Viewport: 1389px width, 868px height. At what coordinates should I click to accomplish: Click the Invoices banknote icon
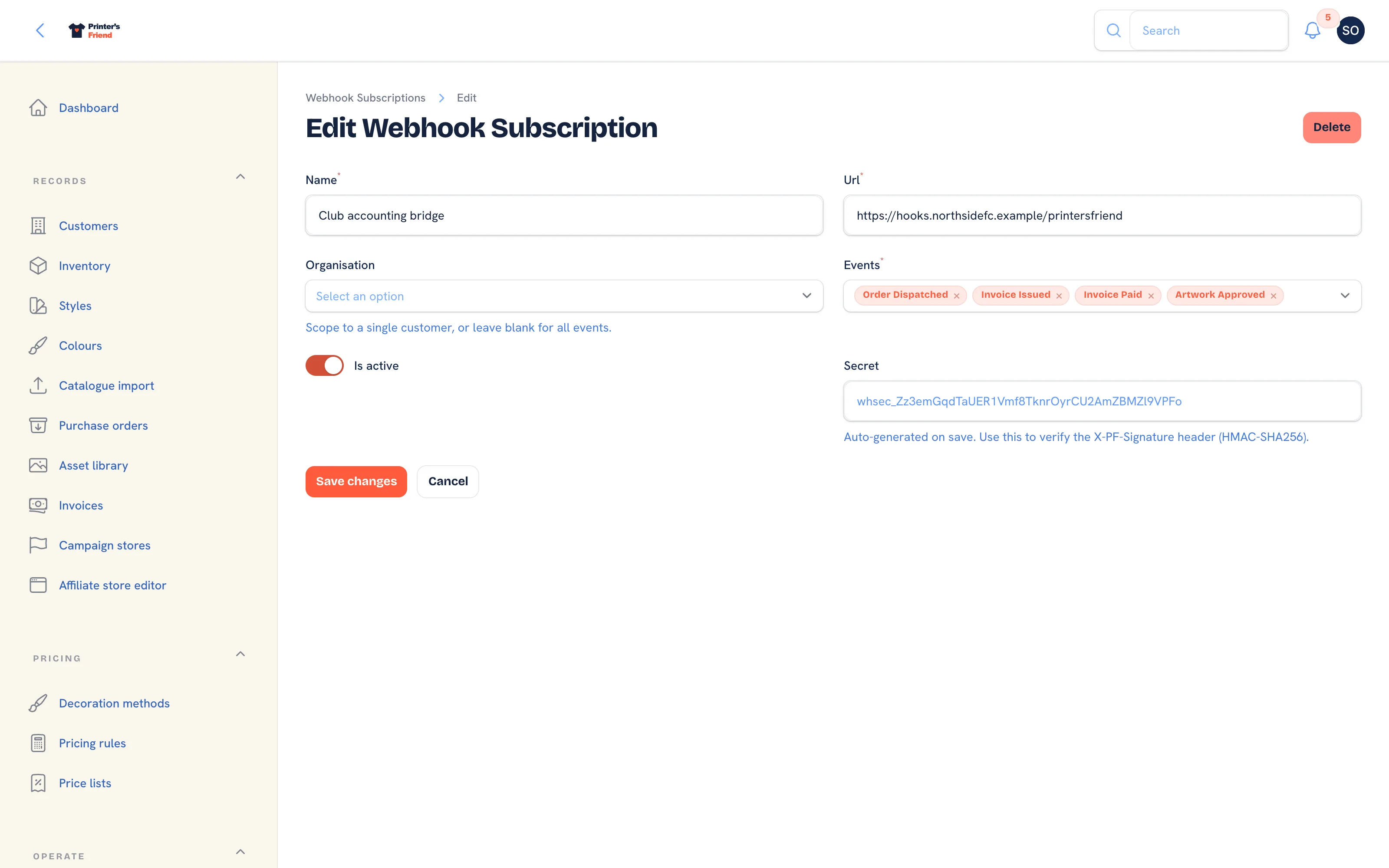[x=38, y=505]
